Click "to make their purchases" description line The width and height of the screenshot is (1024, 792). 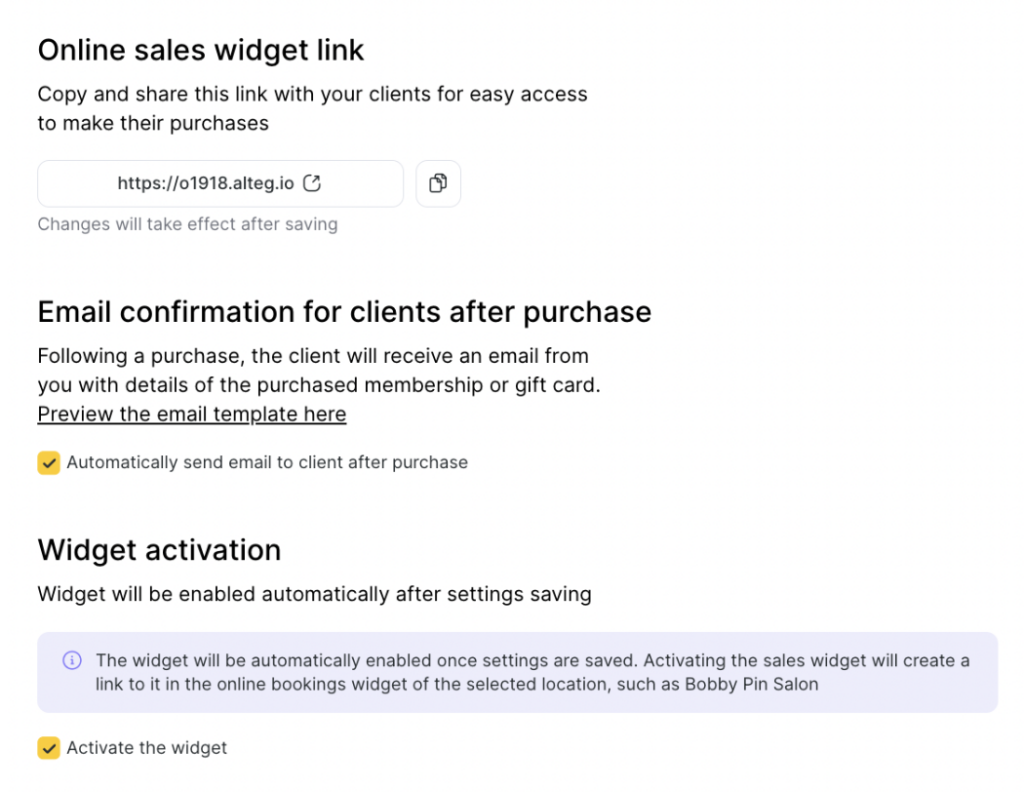click(153, 124)
